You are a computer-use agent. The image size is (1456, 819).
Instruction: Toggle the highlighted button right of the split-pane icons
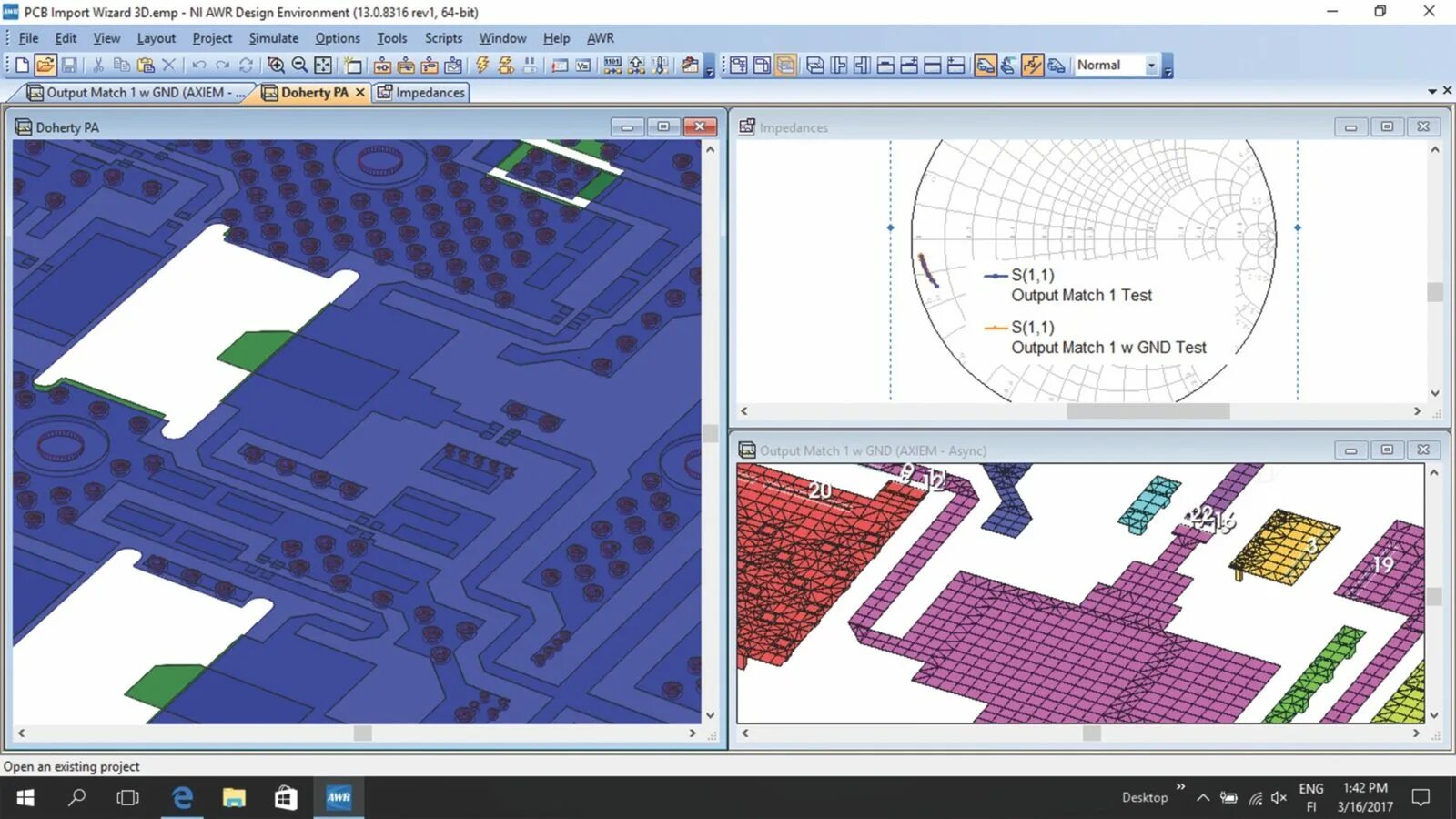[x=986, y=65]
